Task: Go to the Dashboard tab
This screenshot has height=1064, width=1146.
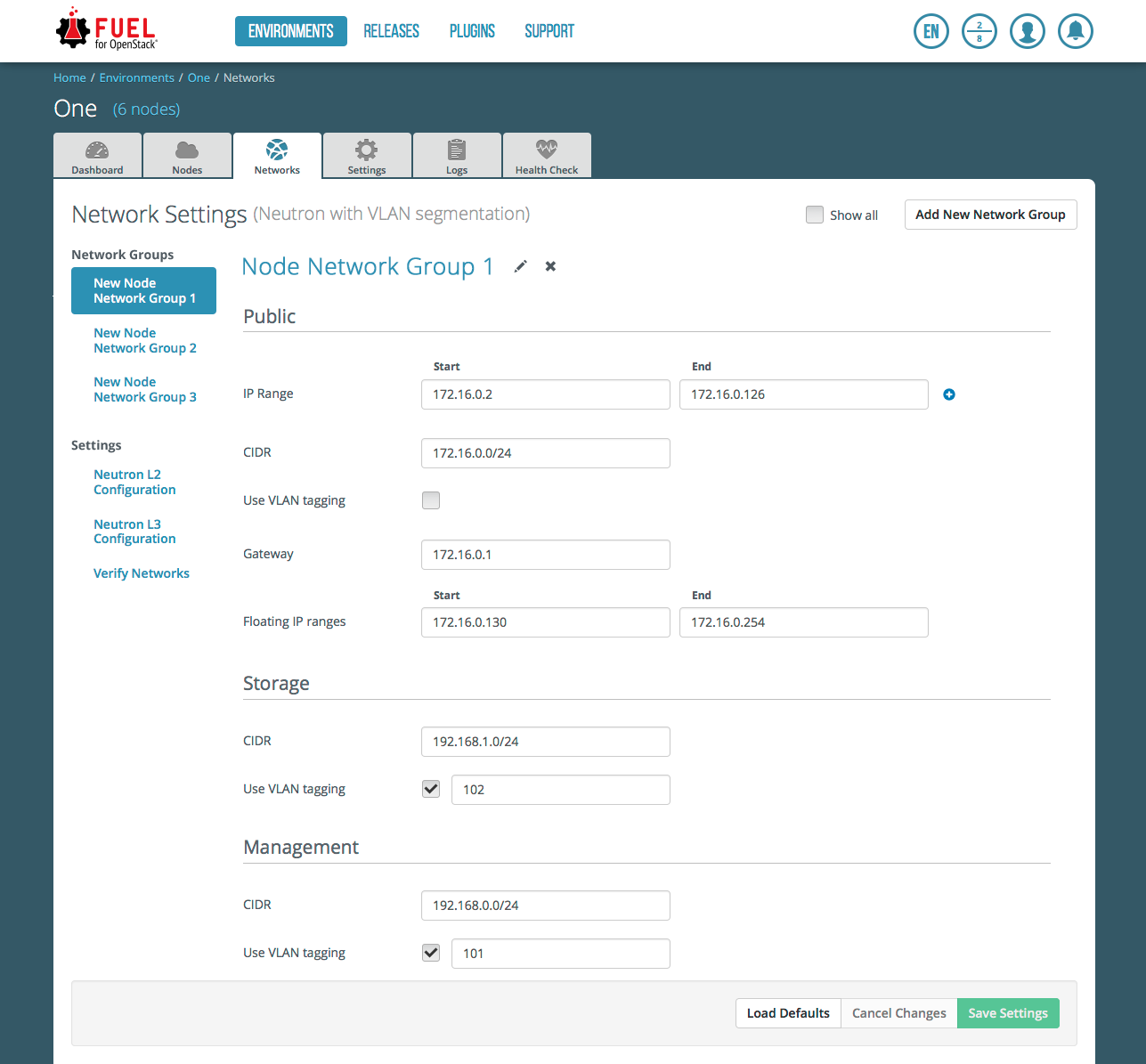Action: point(97,157)
